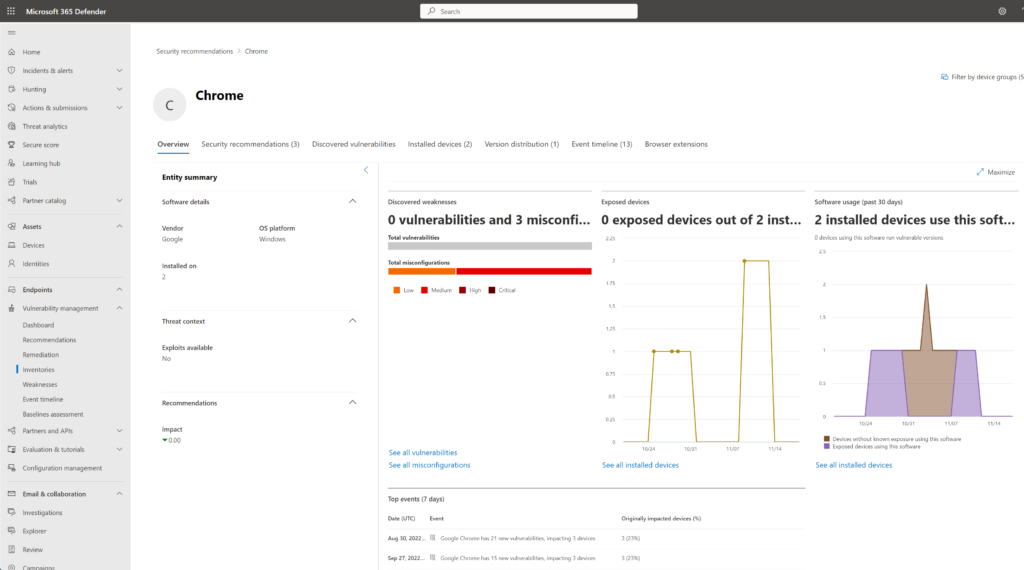Click the Hunting icon in sidebar
This screenshot has width=1024, height=570.
[11, 89]
